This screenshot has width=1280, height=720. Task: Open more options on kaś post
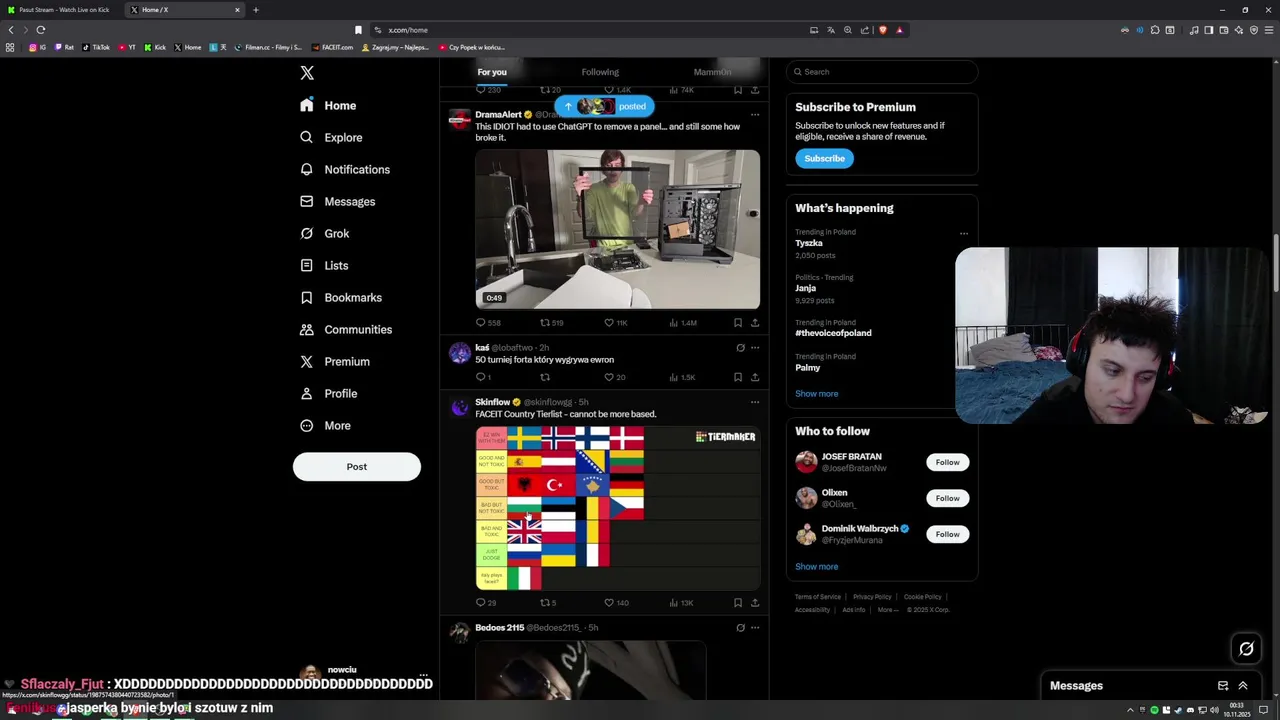coord(755,348)
